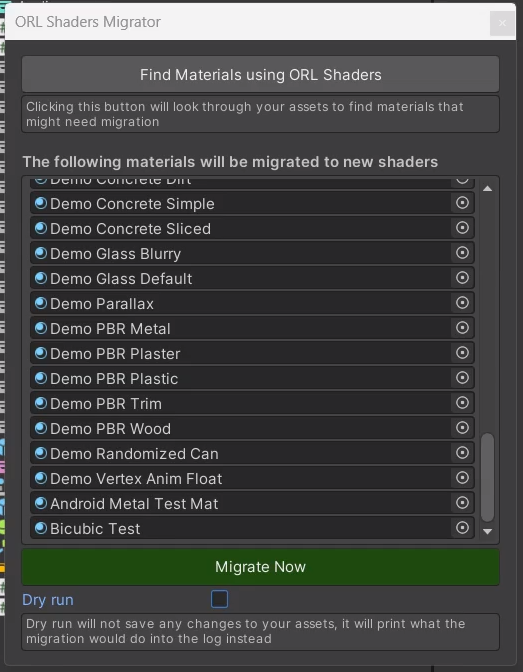Click Find Materials using ORL Shaders button

coord(260,74)
